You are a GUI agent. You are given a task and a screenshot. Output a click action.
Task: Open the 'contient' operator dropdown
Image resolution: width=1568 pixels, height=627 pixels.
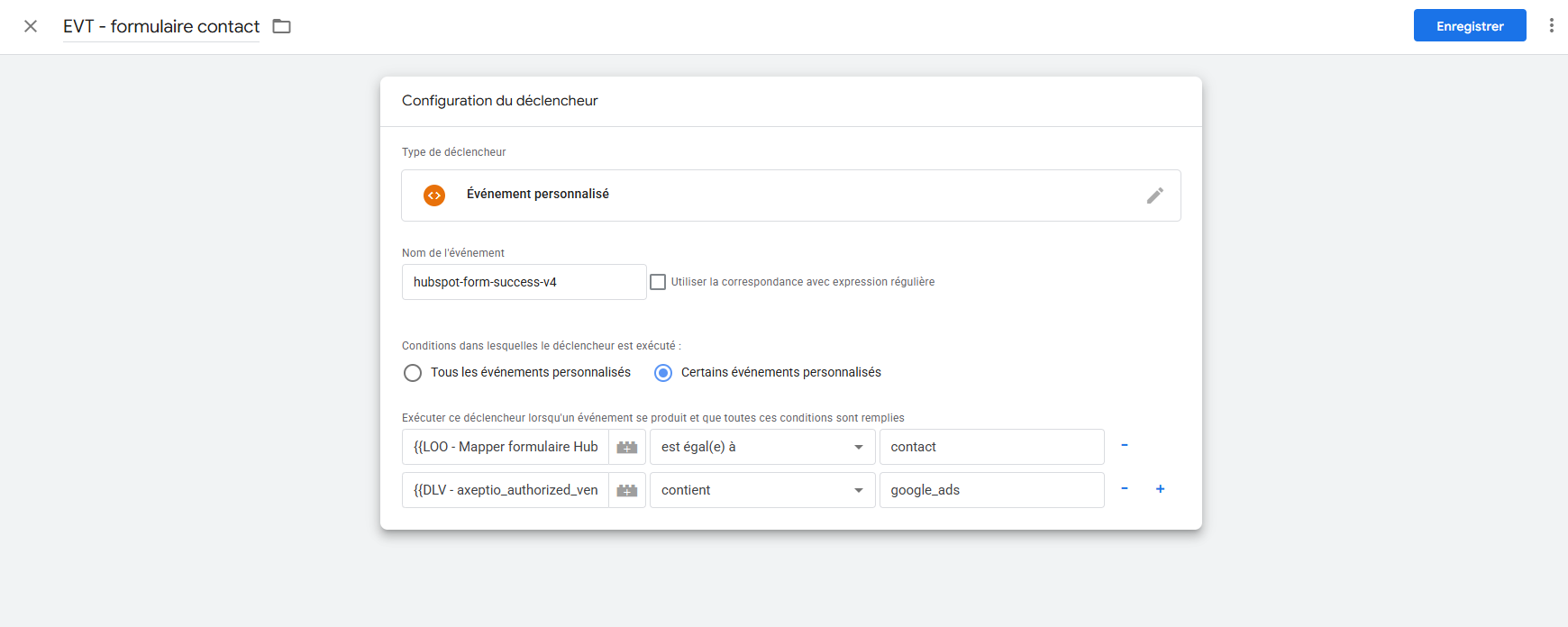[x=761, y=490]
